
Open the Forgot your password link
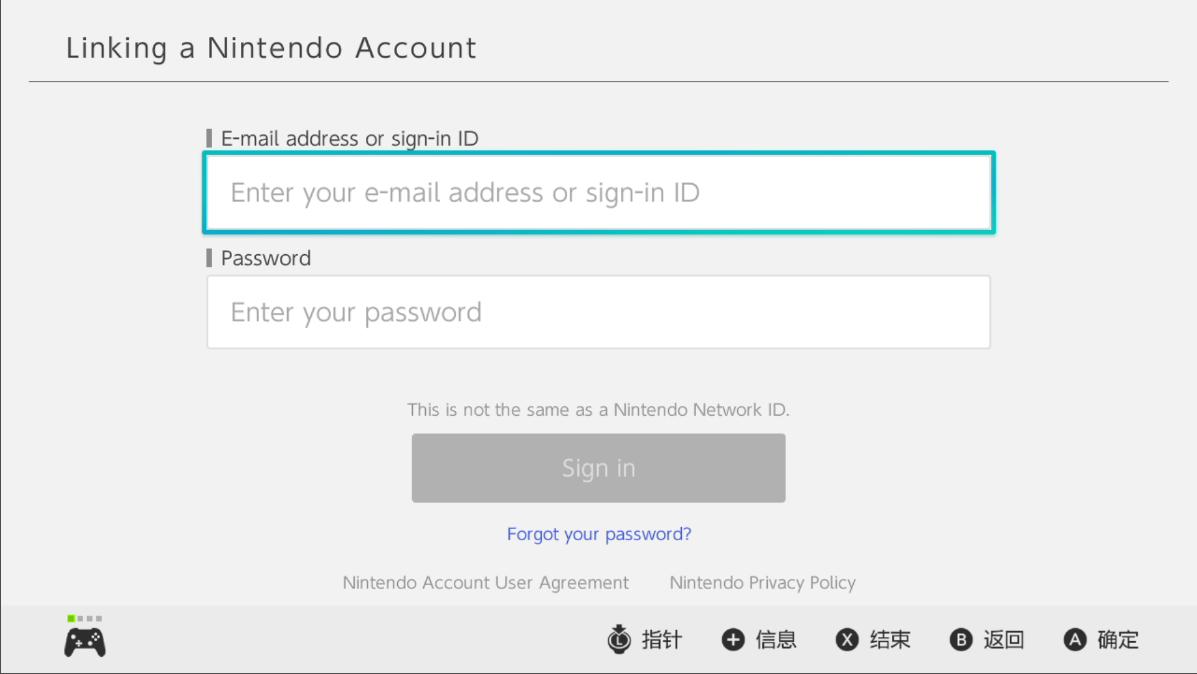click(598, 534)
